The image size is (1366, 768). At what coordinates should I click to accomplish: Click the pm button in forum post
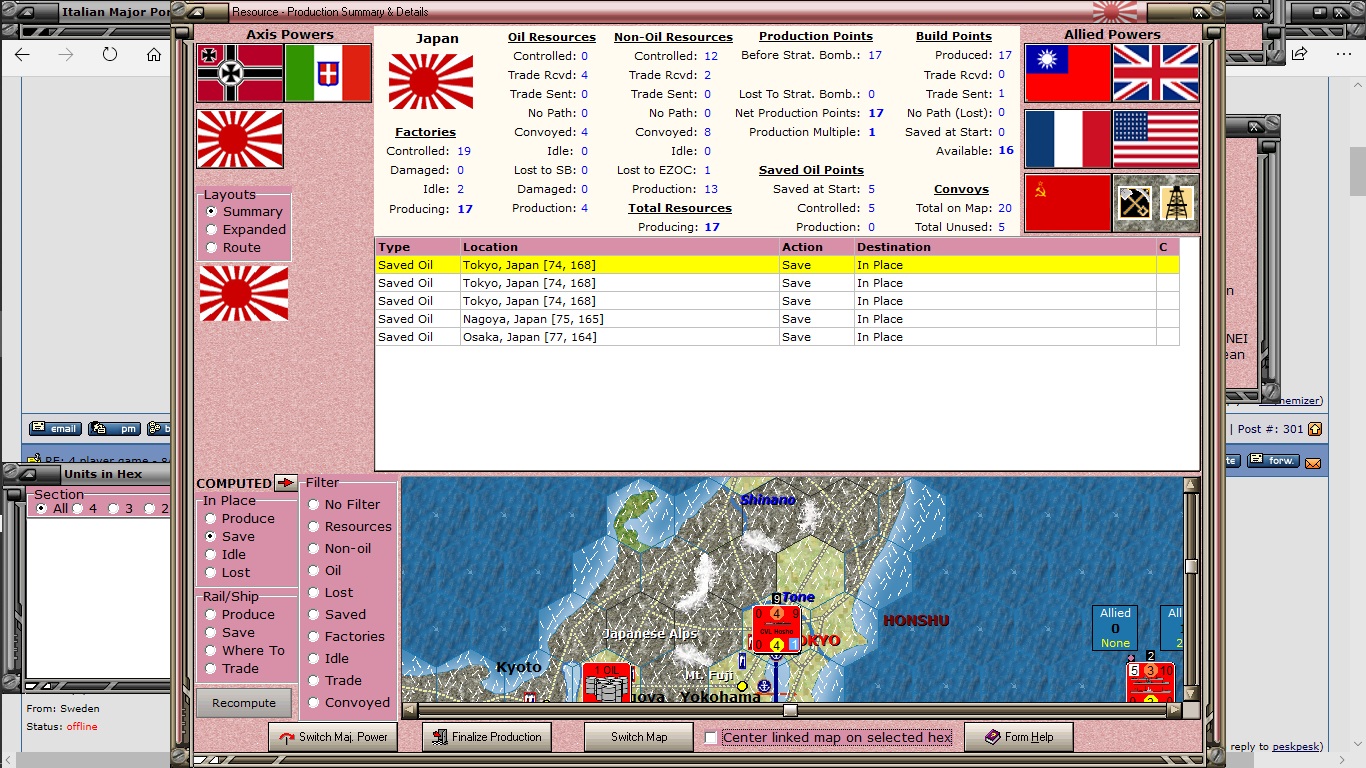pyautogui.click(x=114, y=428)
